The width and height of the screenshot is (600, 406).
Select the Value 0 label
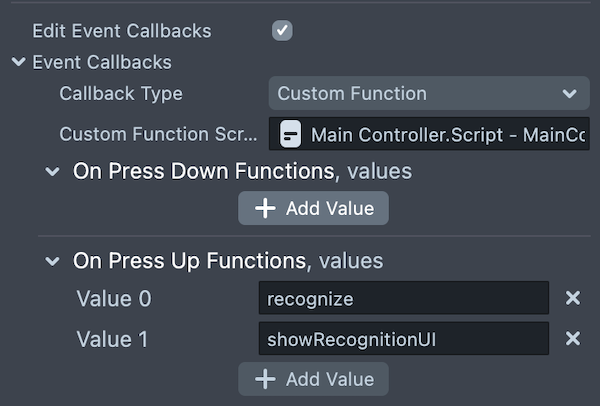[114, 298]
